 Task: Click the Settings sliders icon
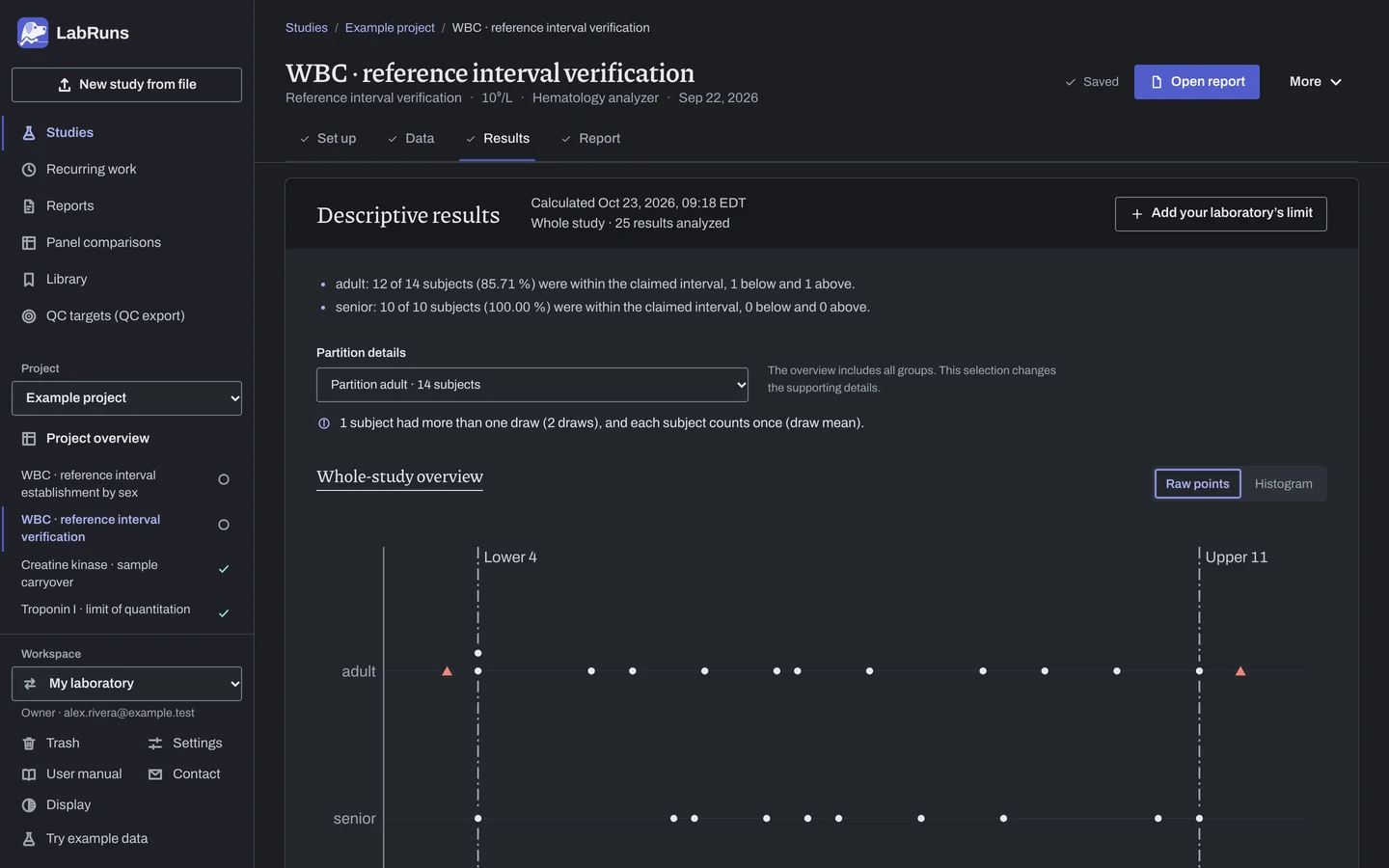coord(155,744)
